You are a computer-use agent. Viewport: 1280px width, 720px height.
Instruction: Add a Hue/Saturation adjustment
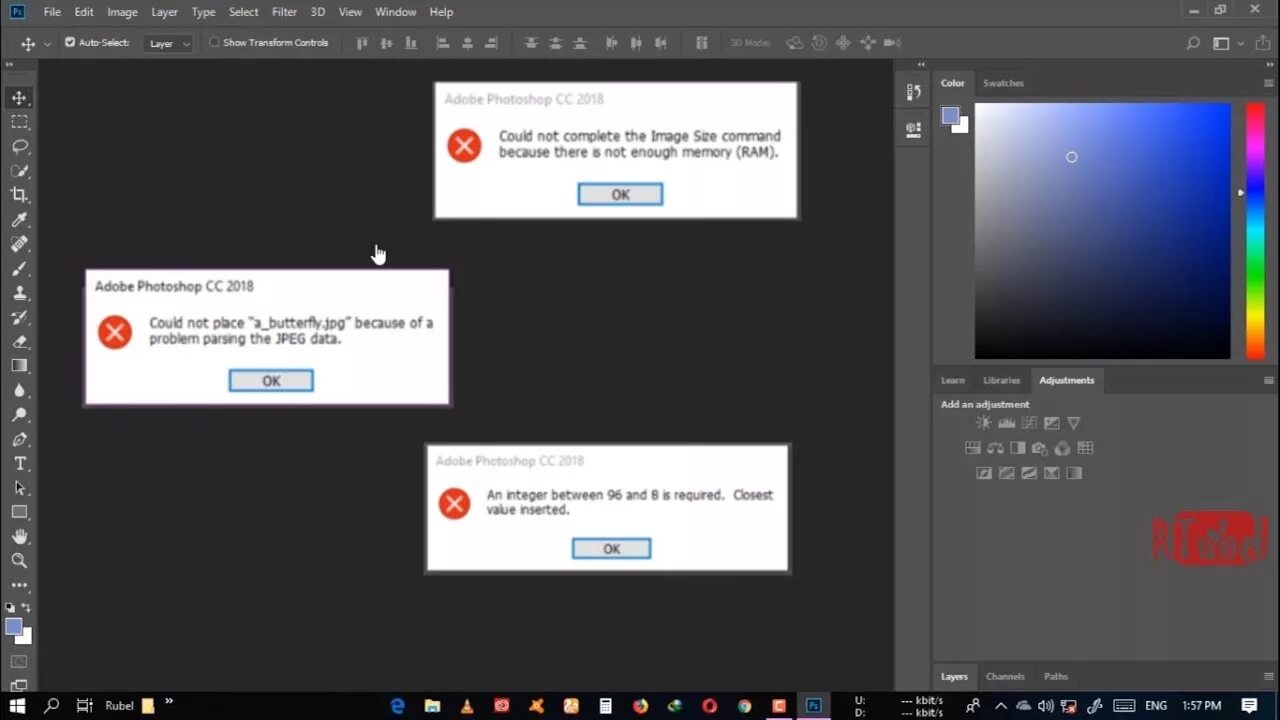click(x=973, y=448)
